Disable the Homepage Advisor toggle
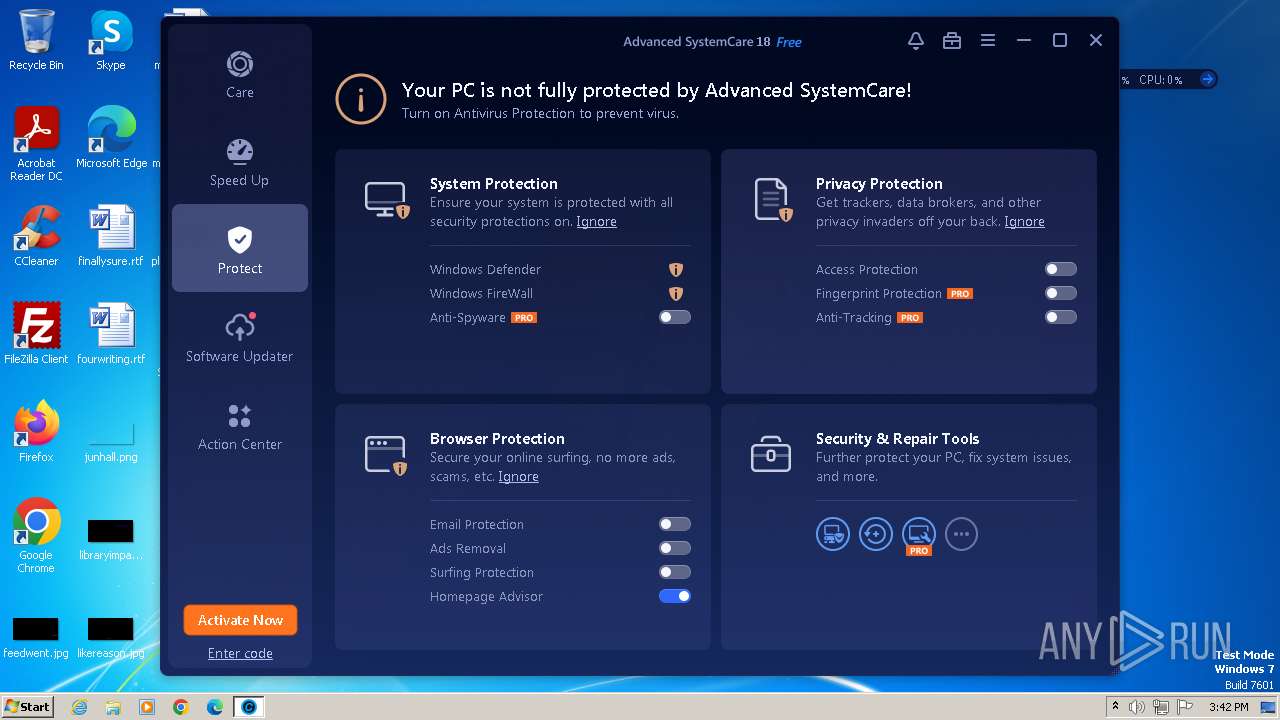 (x=675, y=596)
